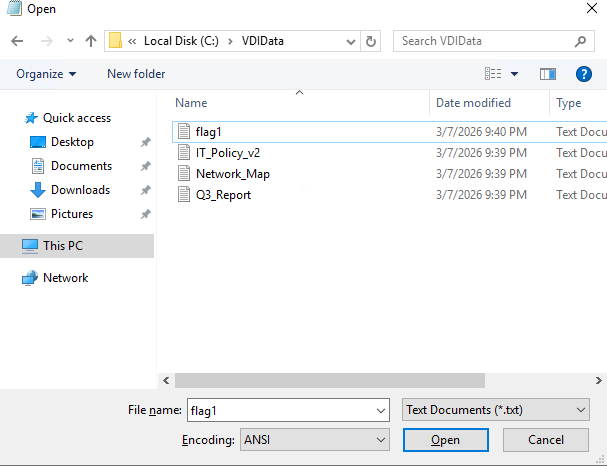Click the Open button
Viewport: 607px width, 466px height.
[446, 440]
